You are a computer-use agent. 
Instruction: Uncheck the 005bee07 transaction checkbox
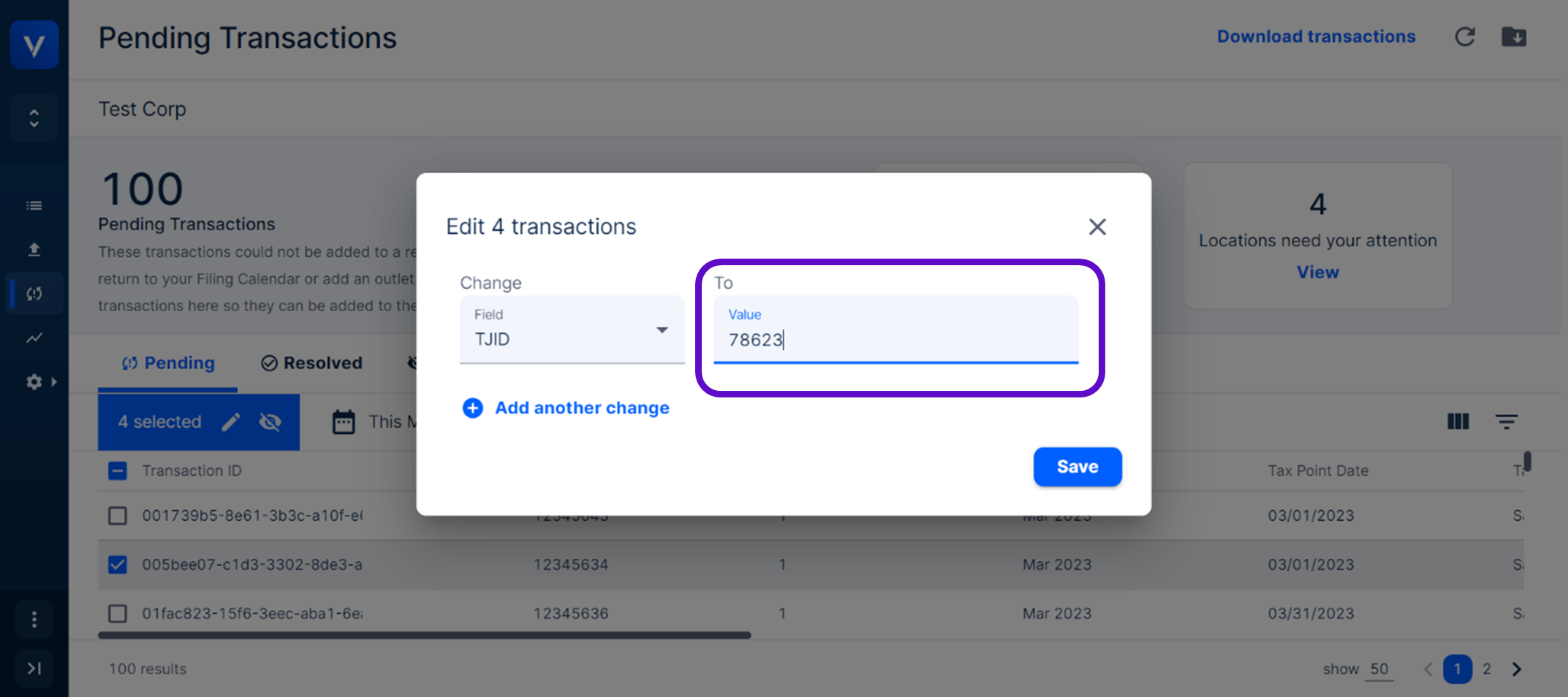tap(118, 565)
